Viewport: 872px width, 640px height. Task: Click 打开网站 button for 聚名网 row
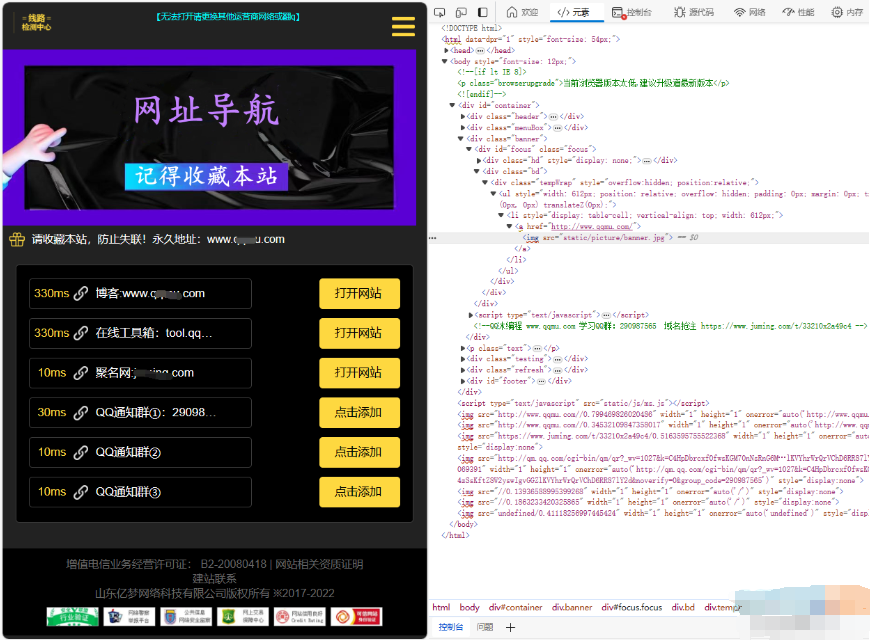point(359,373)
